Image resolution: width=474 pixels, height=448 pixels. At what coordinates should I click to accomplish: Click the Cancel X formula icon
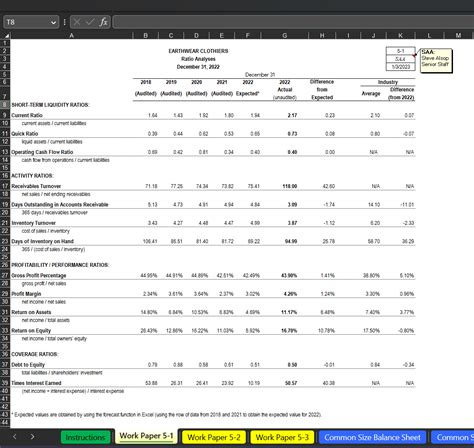(x=77, y=22)
